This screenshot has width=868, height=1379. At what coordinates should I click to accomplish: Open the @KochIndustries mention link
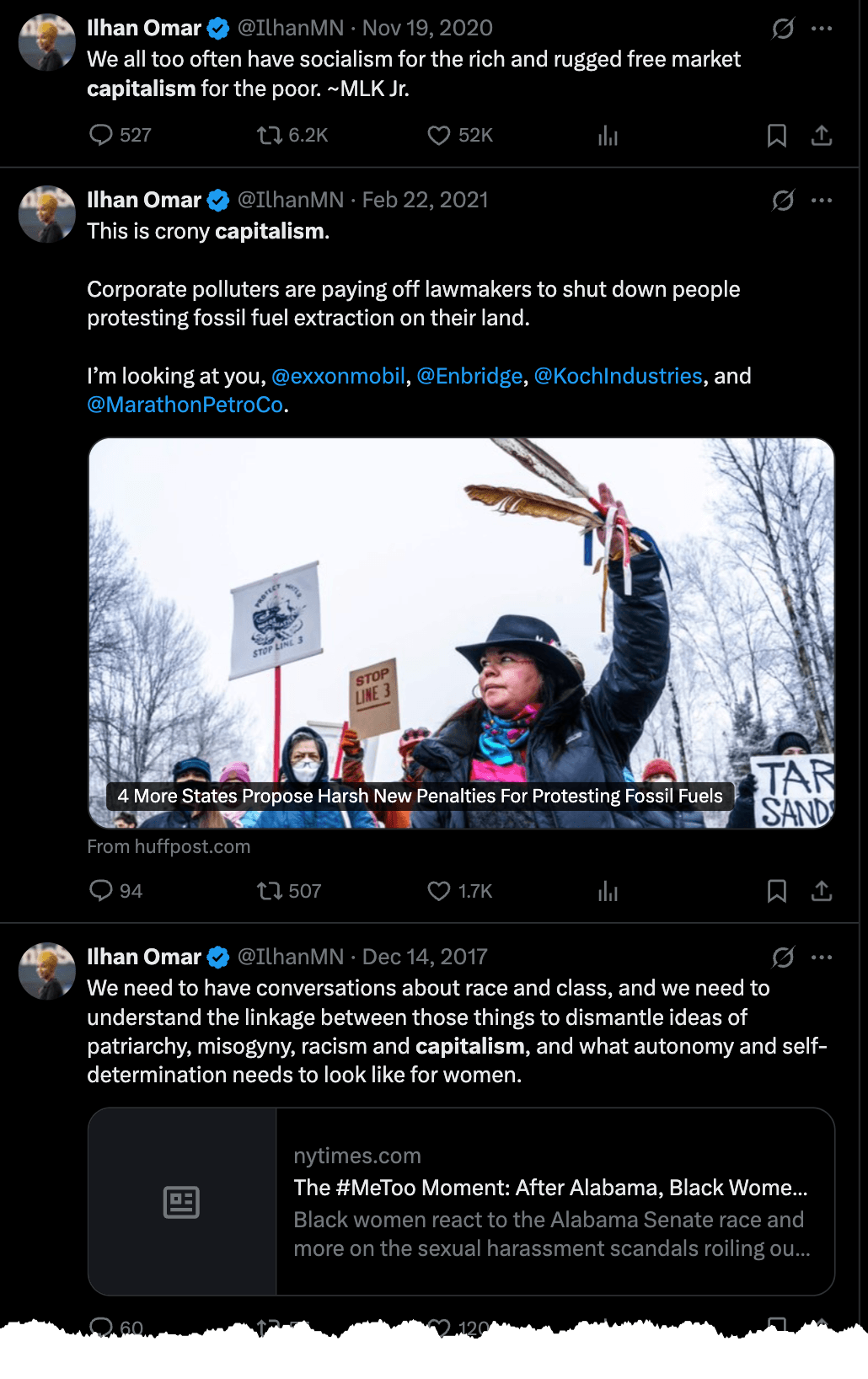pyautogui.click(x=618, y=376)
